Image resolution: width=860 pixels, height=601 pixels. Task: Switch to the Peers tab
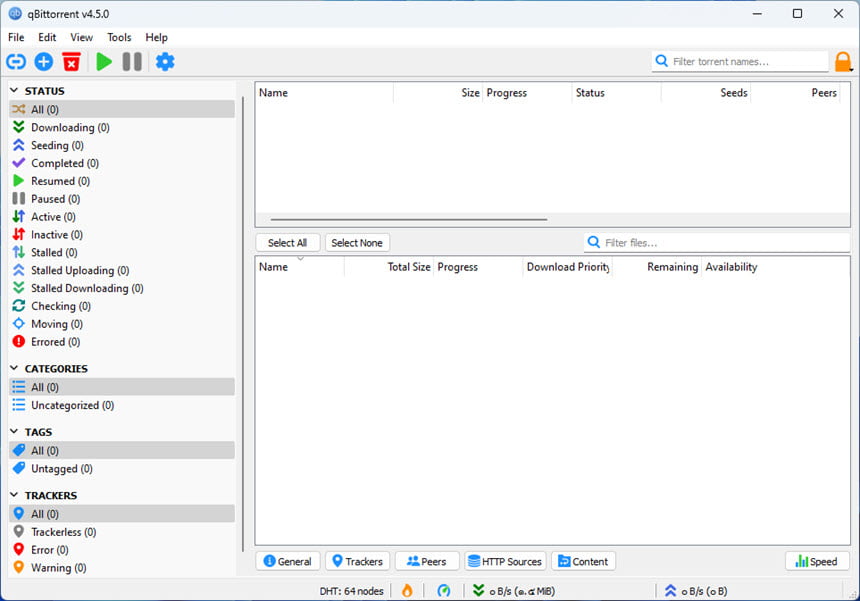click(x=427, y=561)
